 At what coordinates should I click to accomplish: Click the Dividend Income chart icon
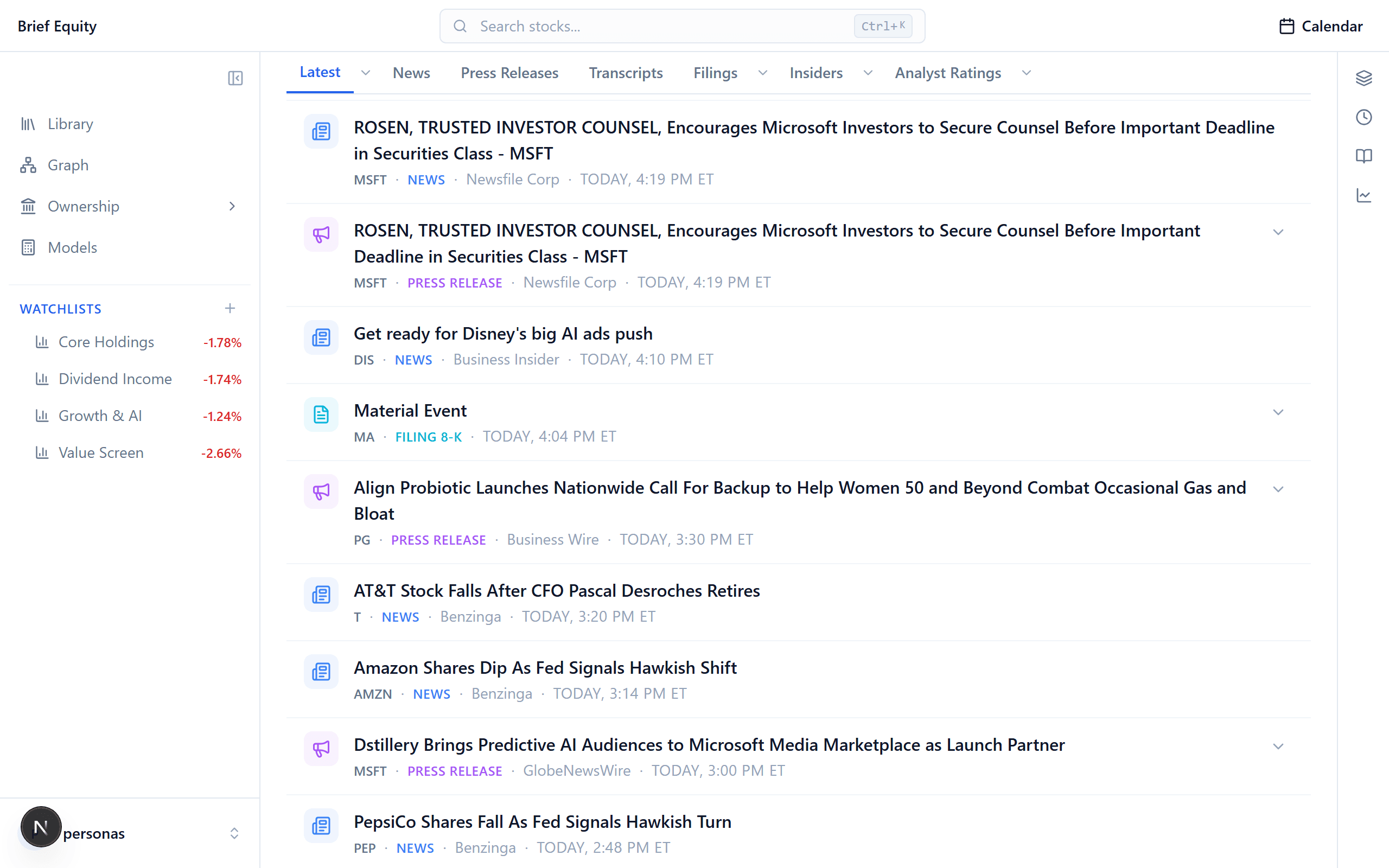tap(42, 379)
